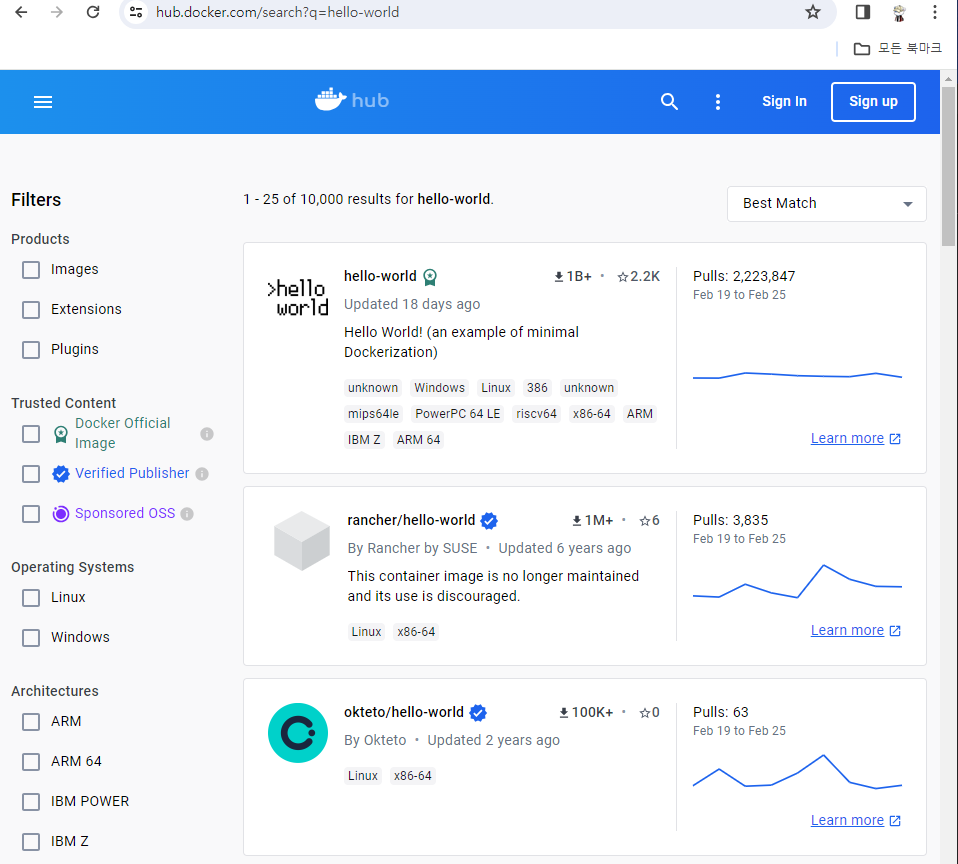The image size is (958, 864).
Task: Open rancher/hello-world repository
Action: tap(411, 520)
